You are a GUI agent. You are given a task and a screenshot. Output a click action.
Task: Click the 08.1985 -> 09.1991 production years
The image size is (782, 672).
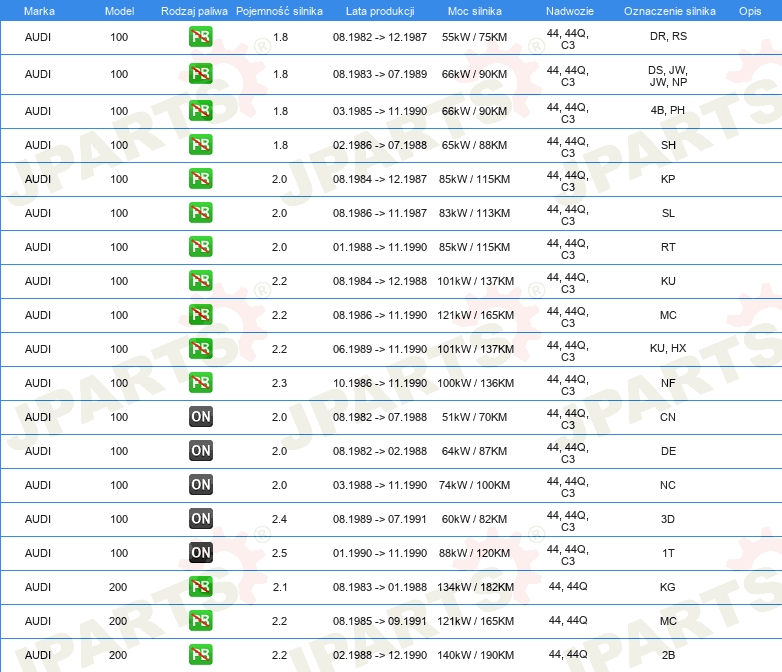click(380, 621)
